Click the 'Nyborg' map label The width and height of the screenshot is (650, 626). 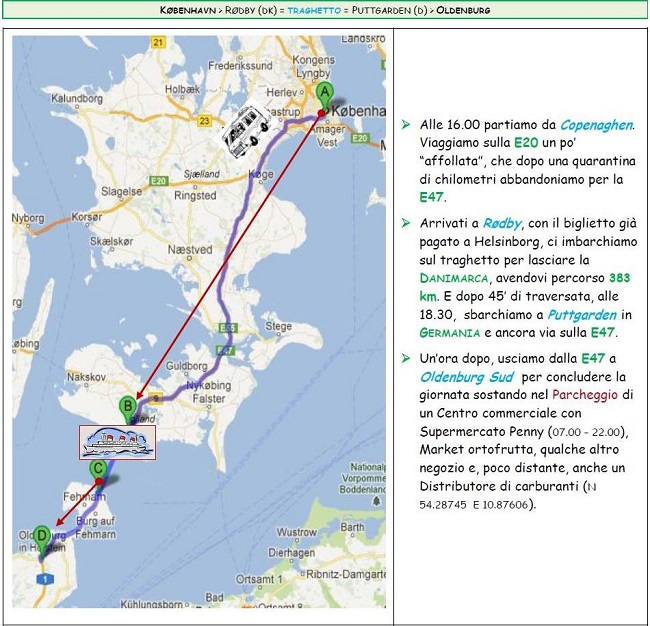click(x=28, y=218)
